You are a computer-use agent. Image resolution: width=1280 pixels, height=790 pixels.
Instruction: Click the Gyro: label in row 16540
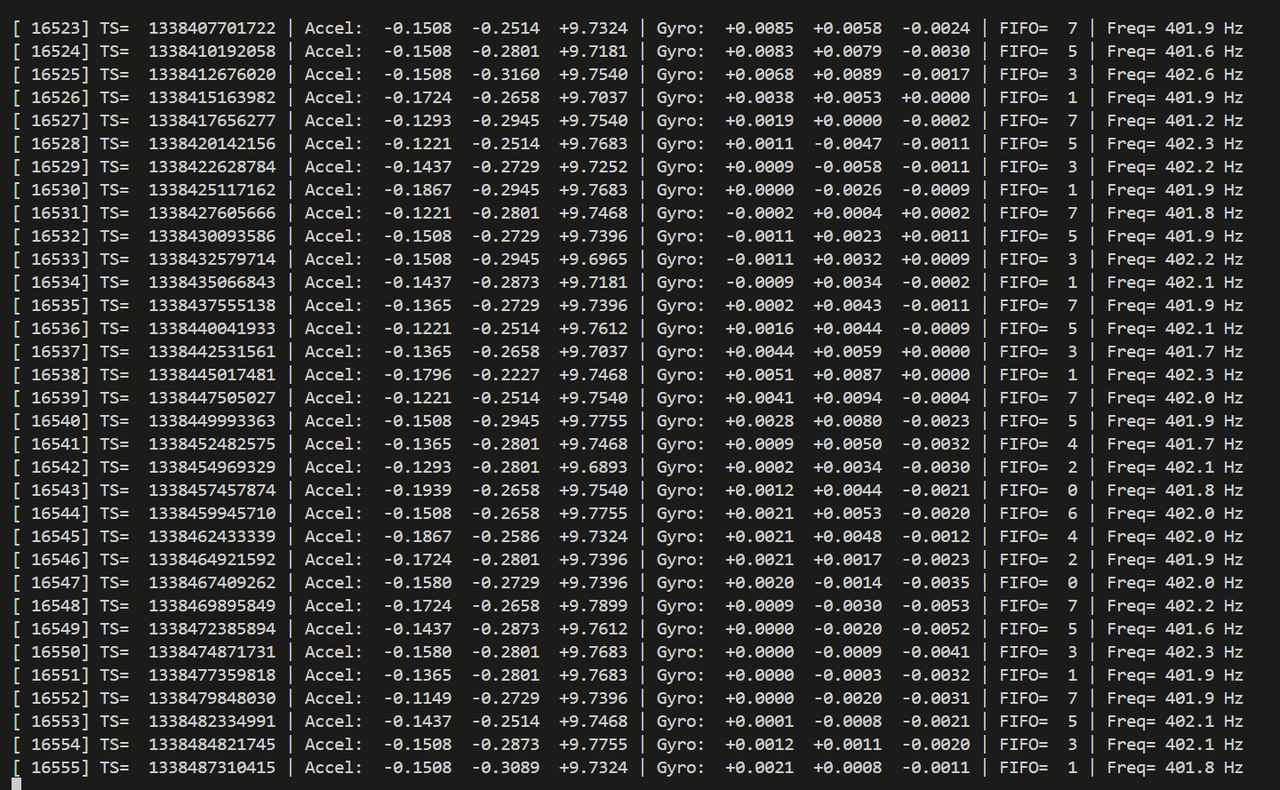(681, 420)
